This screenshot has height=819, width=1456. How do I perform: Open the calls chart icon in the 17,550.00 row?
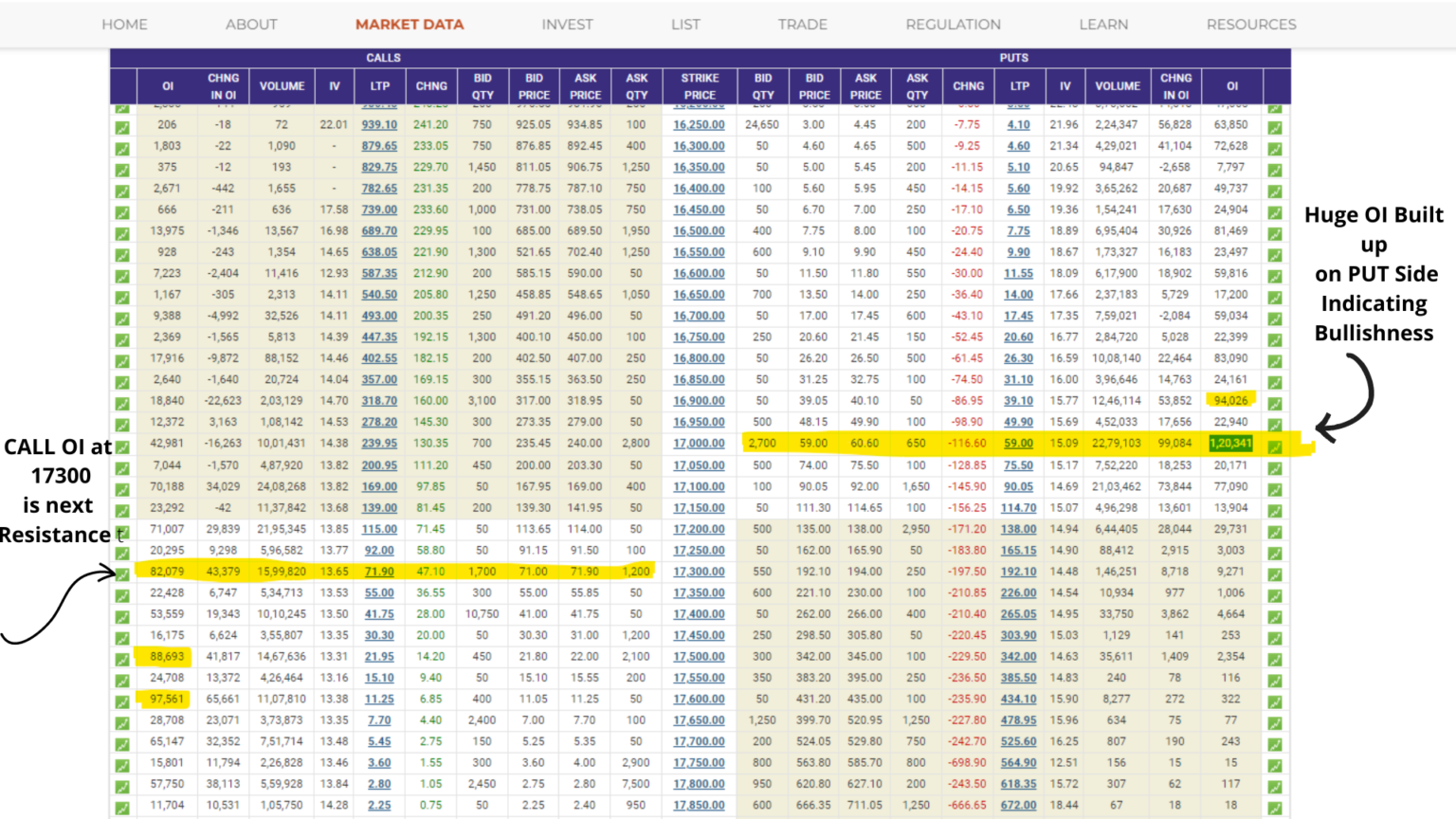point(122,682)
